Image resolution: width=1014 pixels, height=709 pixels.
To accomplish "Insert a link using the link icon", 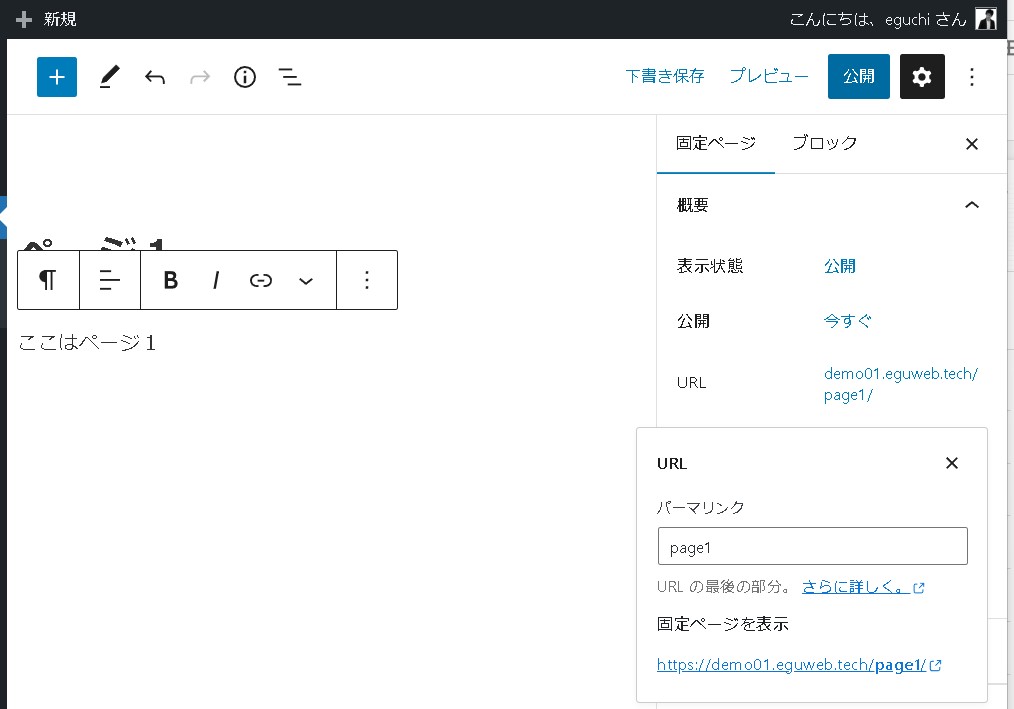I will 261,280.
